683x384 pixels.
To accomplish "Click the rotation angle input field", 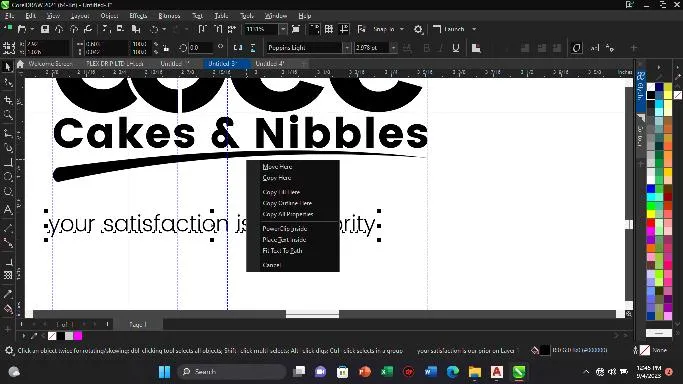I will 201,48.
